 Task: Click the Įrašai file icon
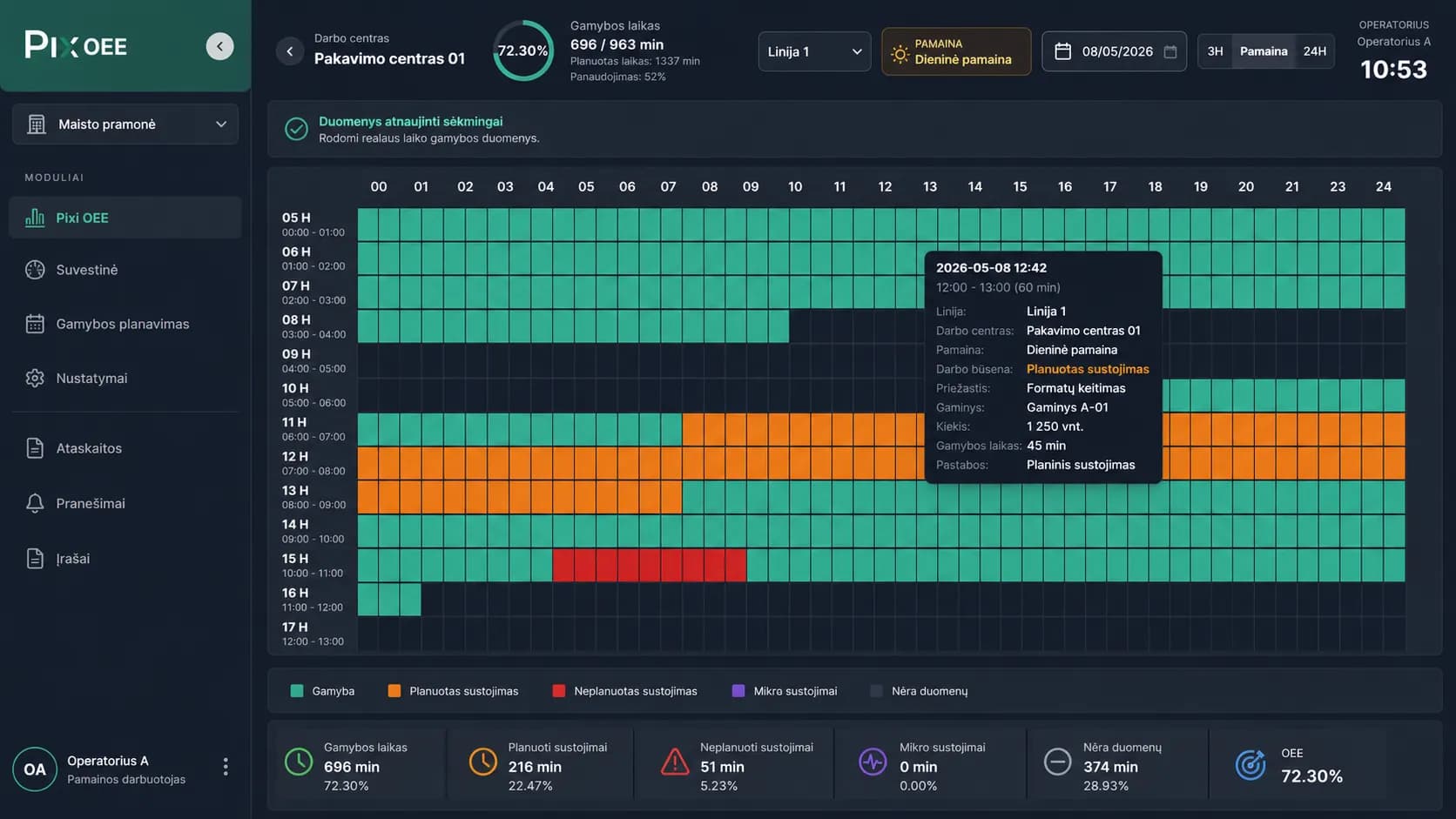coord(35,559)
